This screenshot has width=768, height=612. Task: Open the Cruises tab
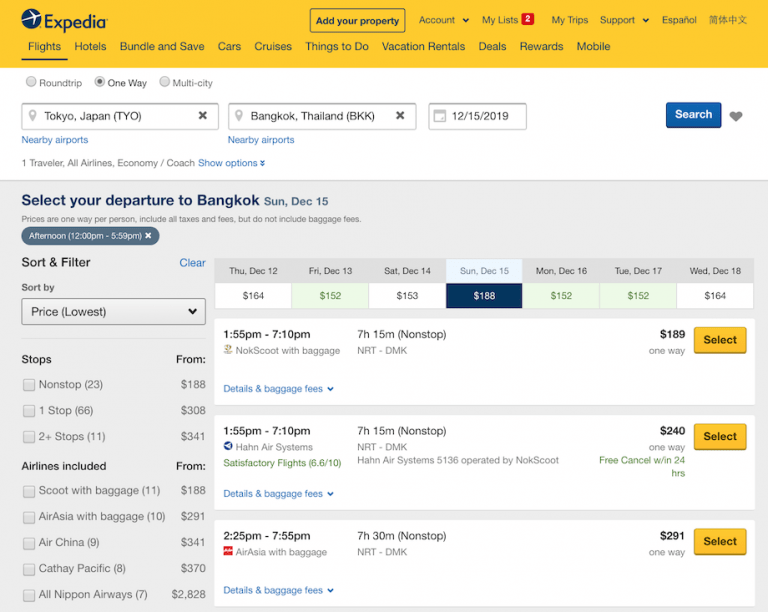273,47
